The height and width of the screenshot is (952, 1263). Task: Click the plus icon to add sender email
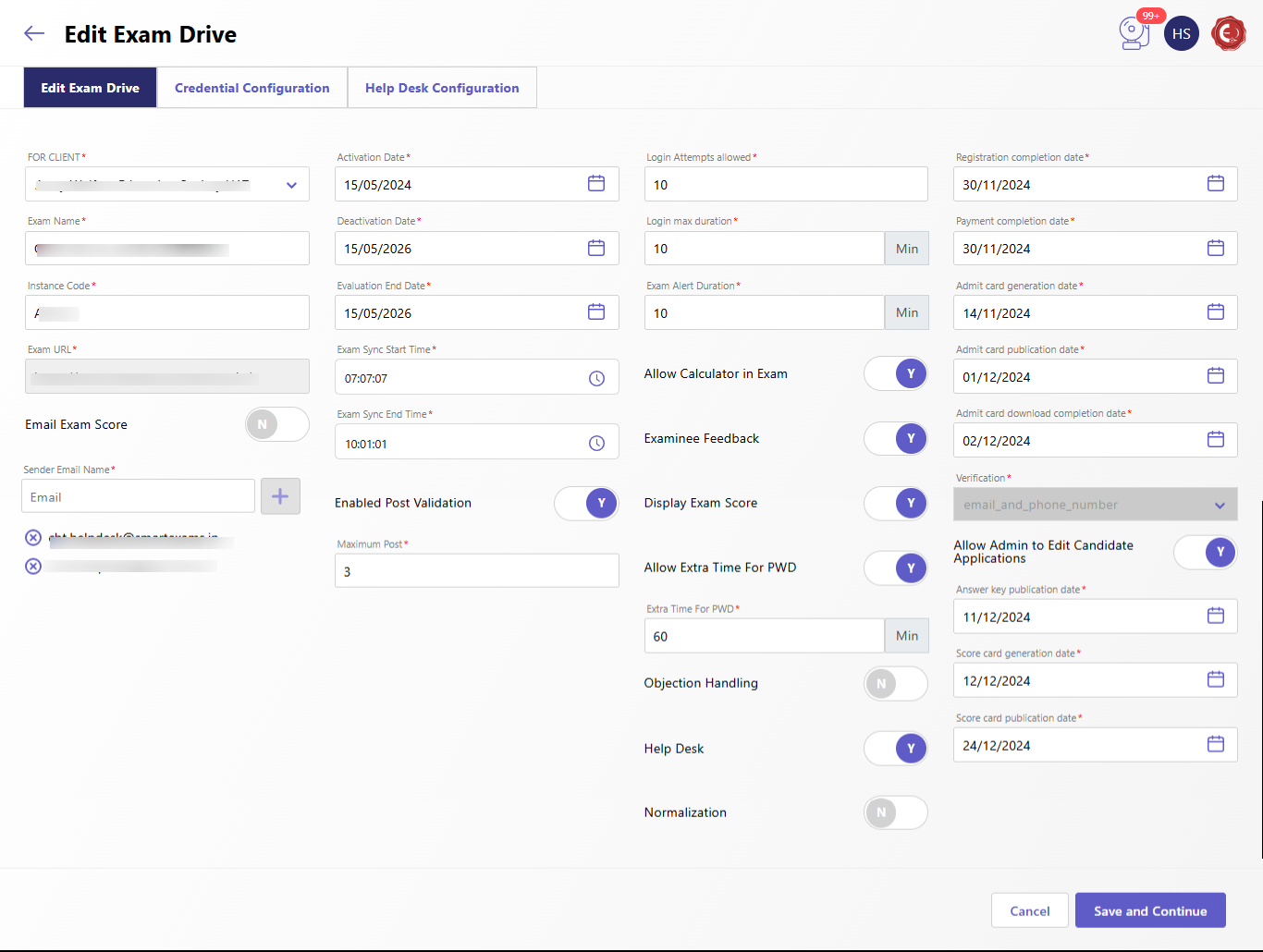280,496
